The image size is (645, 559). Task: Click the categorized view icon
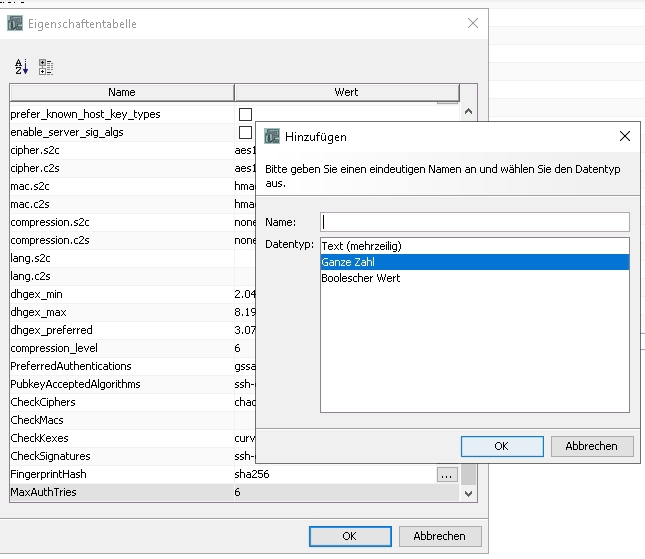click(x=46, y=67)
